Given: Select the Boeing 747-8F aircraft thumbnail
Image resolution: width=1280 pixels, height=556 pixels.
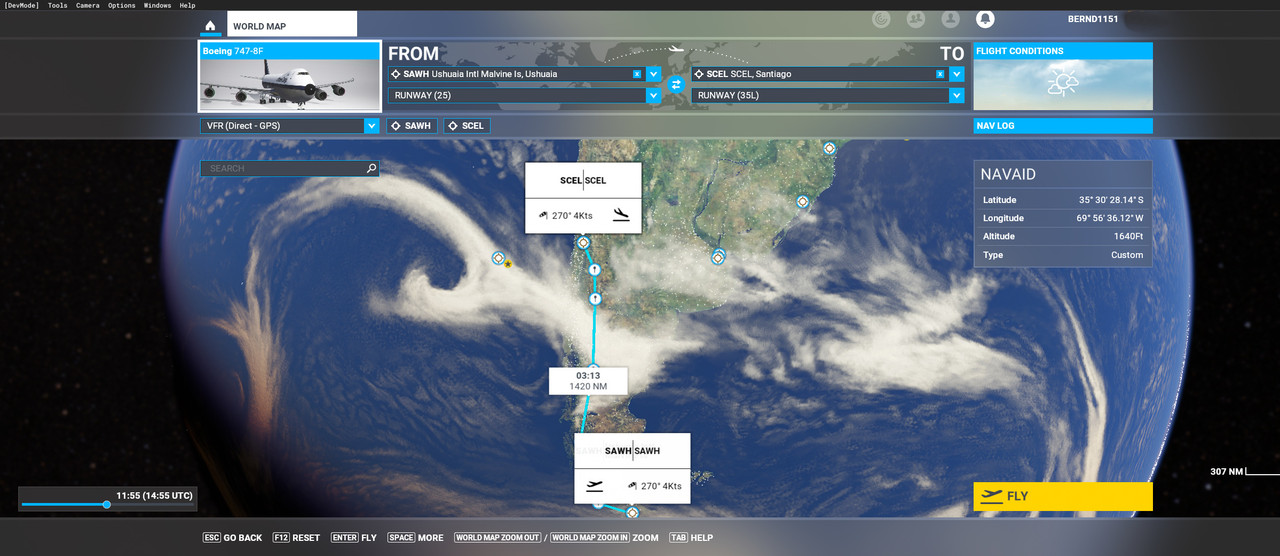Looking at the screenshot, I should [x=290, y=76].
